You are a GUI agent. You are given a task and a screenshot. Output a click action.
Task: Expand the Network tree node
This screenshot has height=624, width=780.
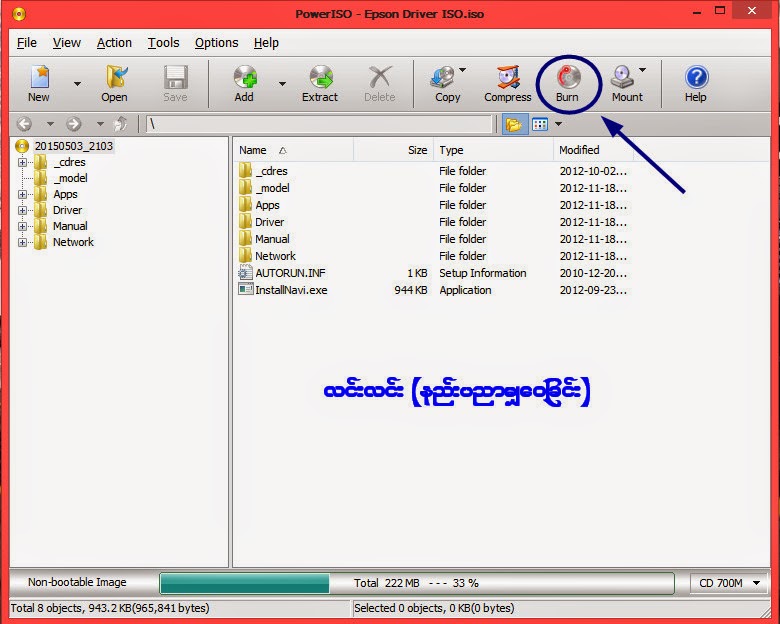[22, 242]
